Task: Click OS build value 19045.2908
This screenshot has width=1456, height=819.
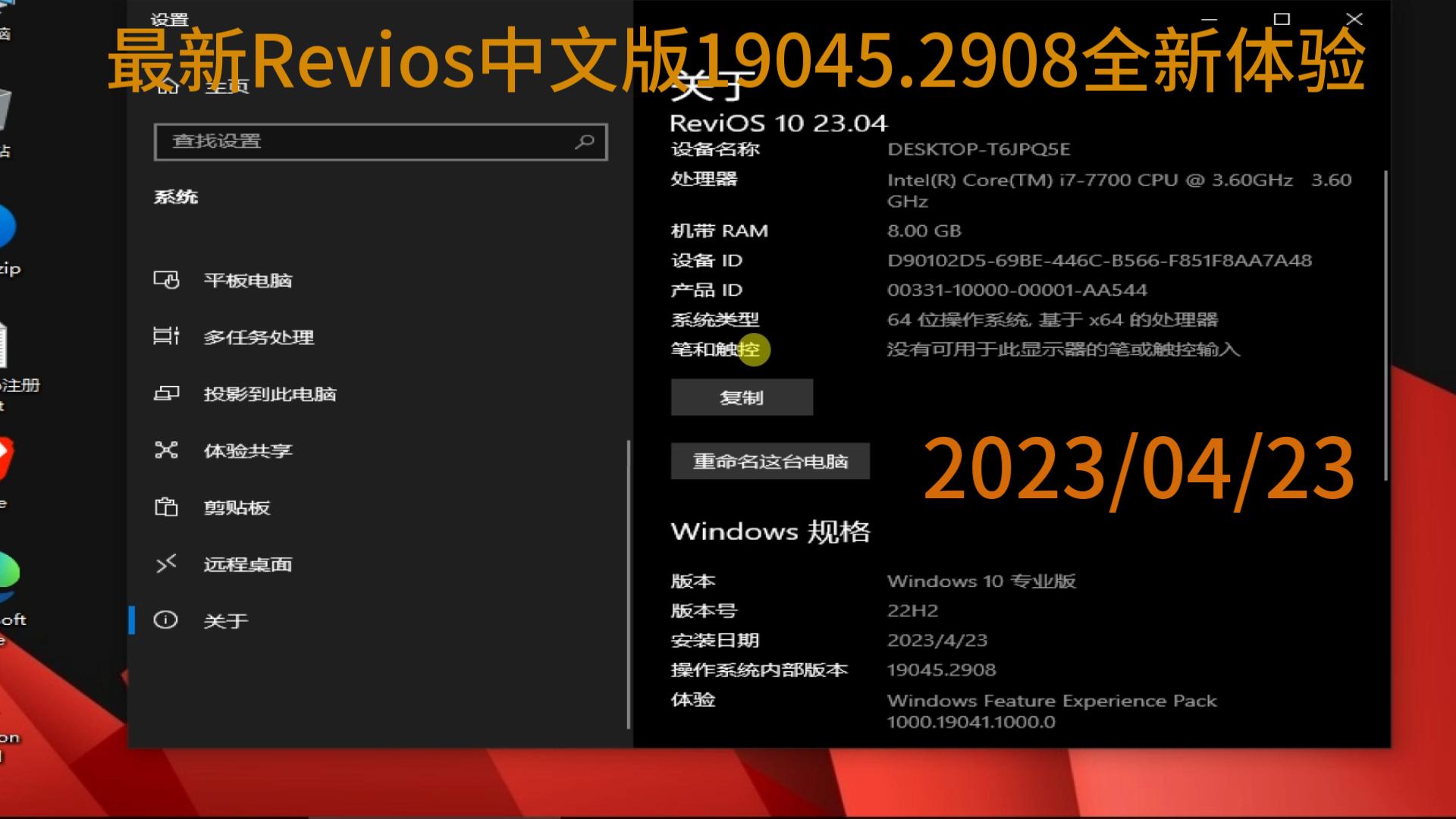Action: [942, 670]
